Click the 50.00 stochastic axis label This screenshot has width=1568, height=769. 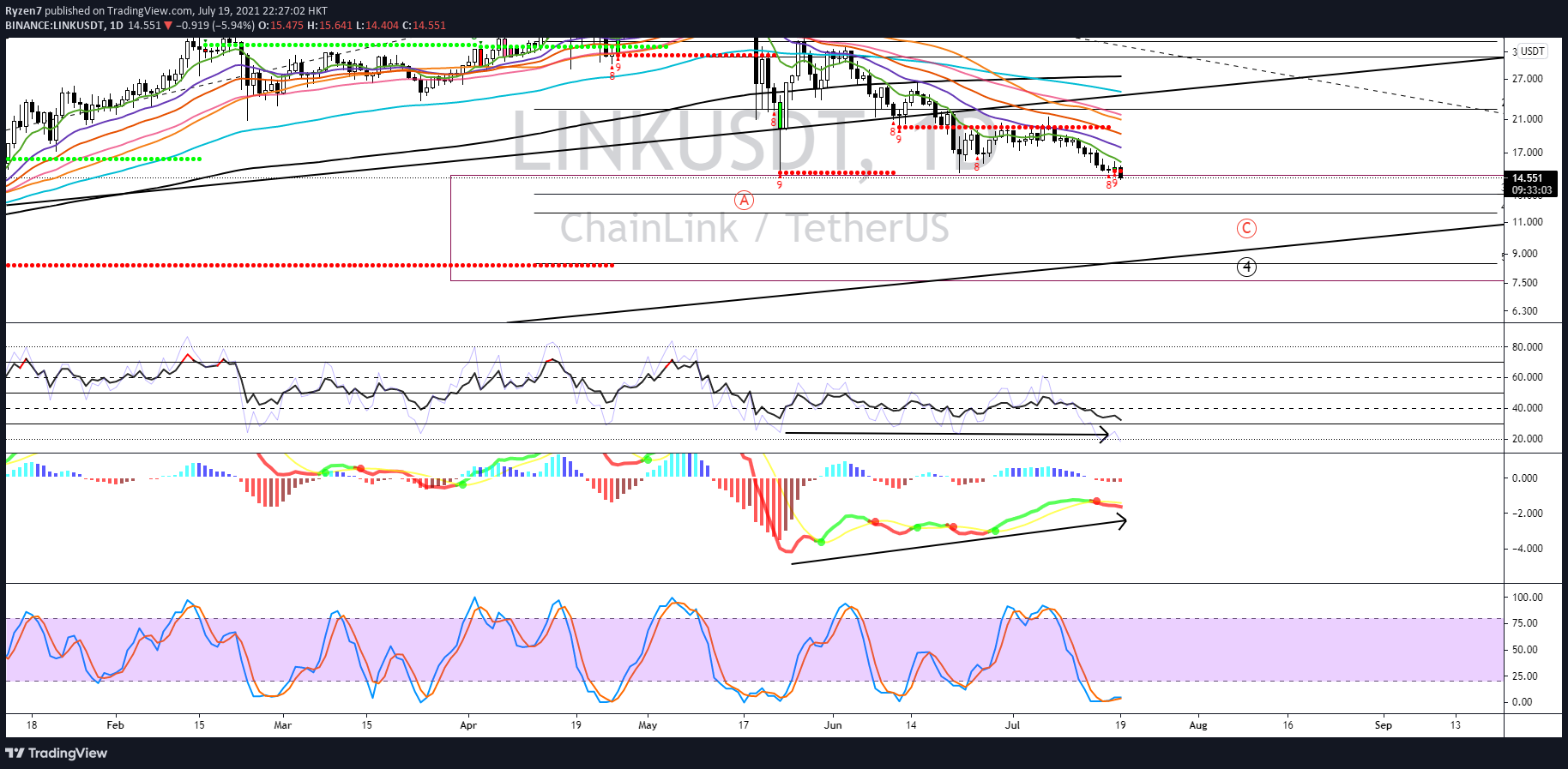[x=1525, y=650]
